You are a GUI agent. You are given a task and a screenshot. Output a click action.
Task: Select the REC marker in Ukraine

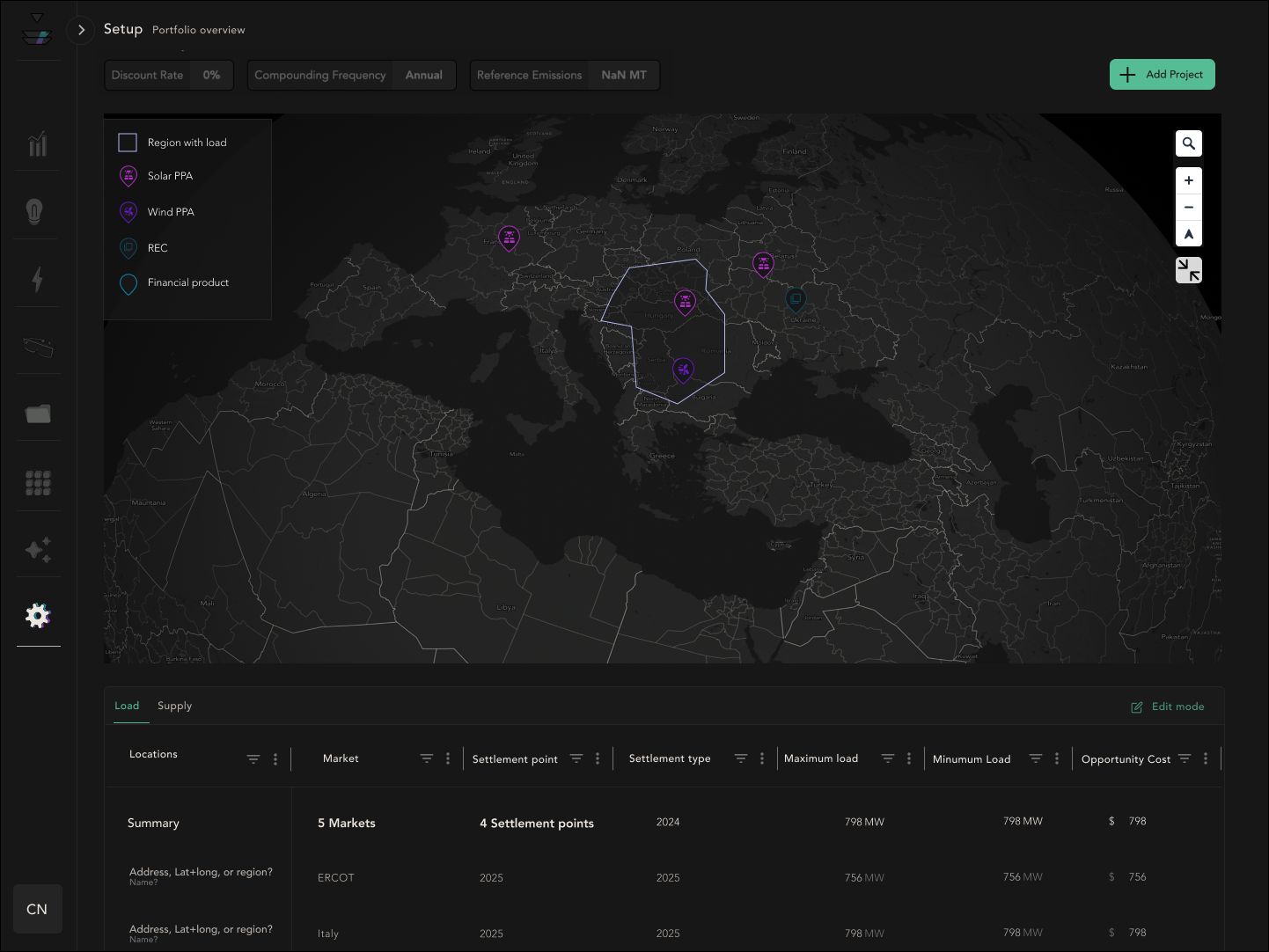[x=796, y=300]
